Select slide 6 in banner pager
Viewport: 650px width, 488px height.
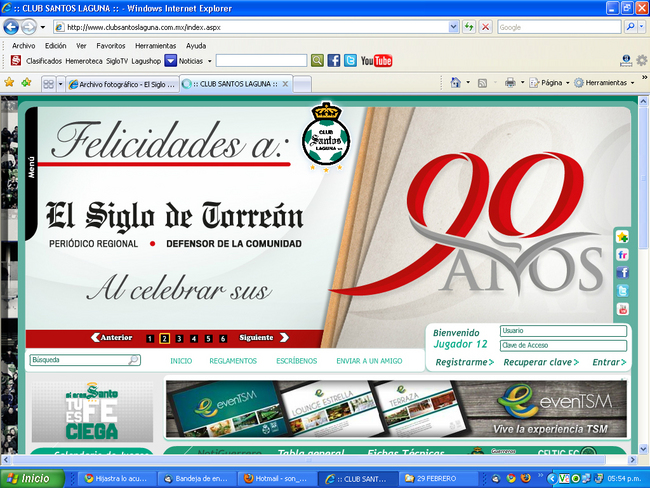(222, 338)
